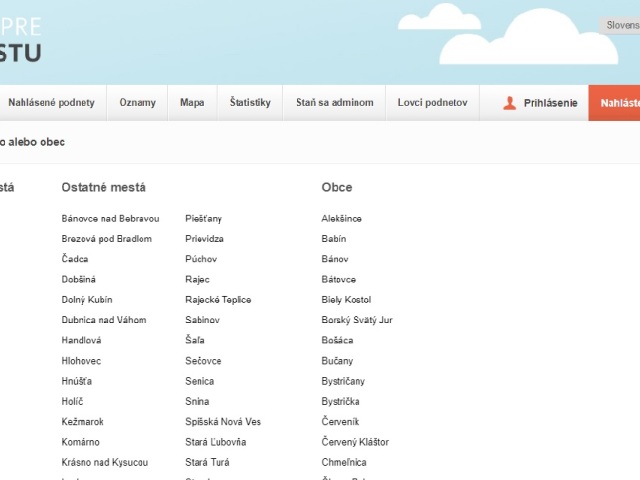Select Dubnica nad Váhom
Viewport: 640px width, 480px height.
point(104,320)
